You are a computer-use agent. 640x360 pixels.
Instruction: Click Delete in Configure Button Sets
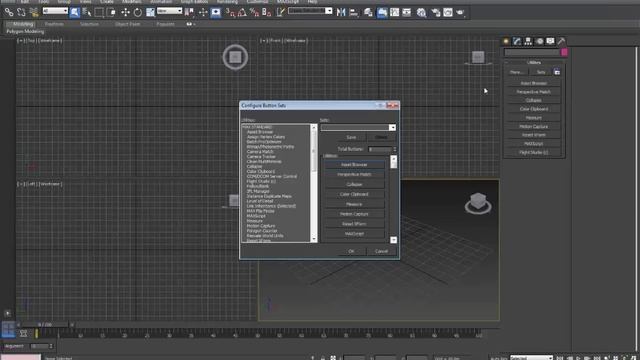point(381,137)
